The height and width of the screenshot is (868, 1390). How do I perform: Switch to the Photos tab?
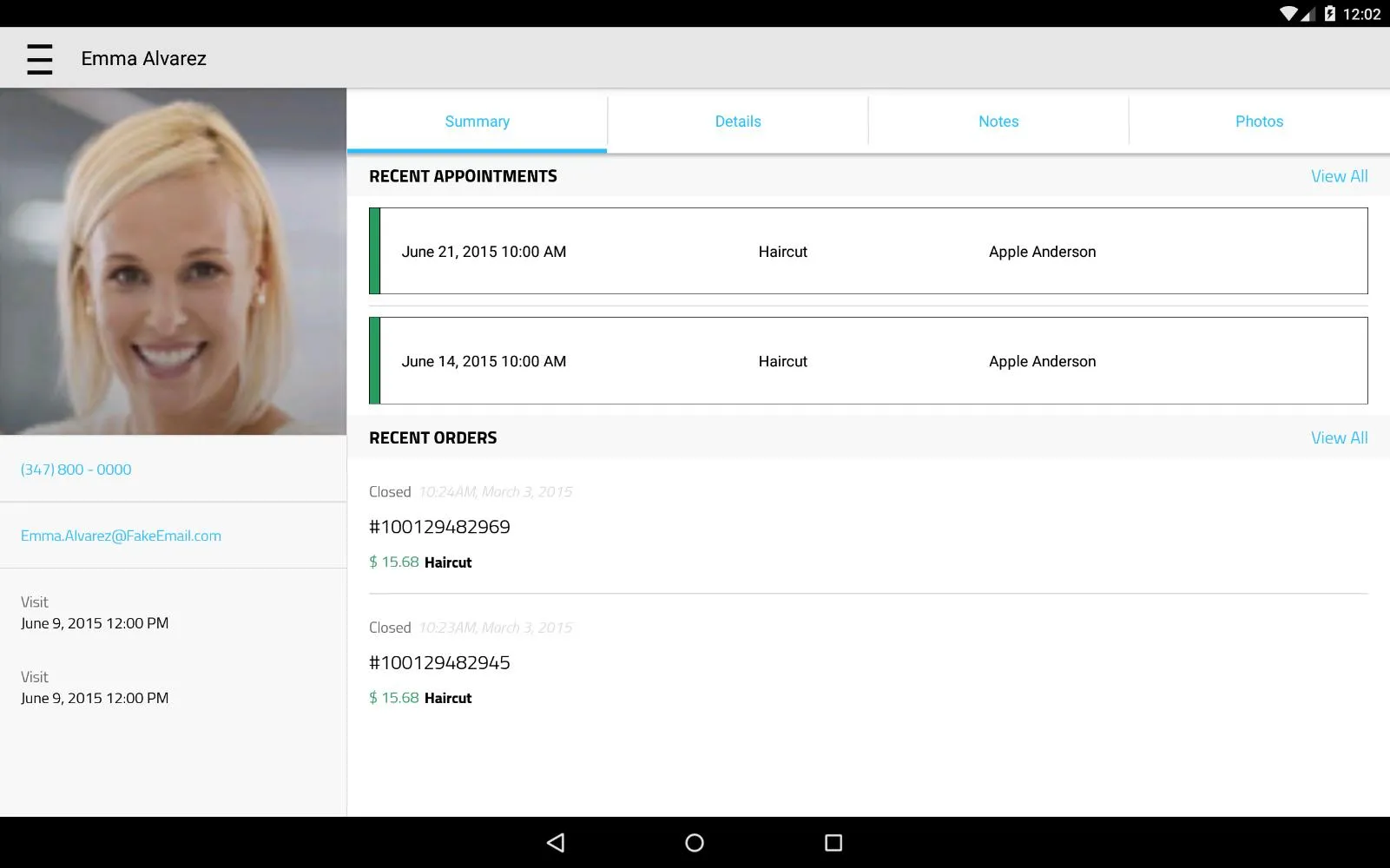(1258, 121)
